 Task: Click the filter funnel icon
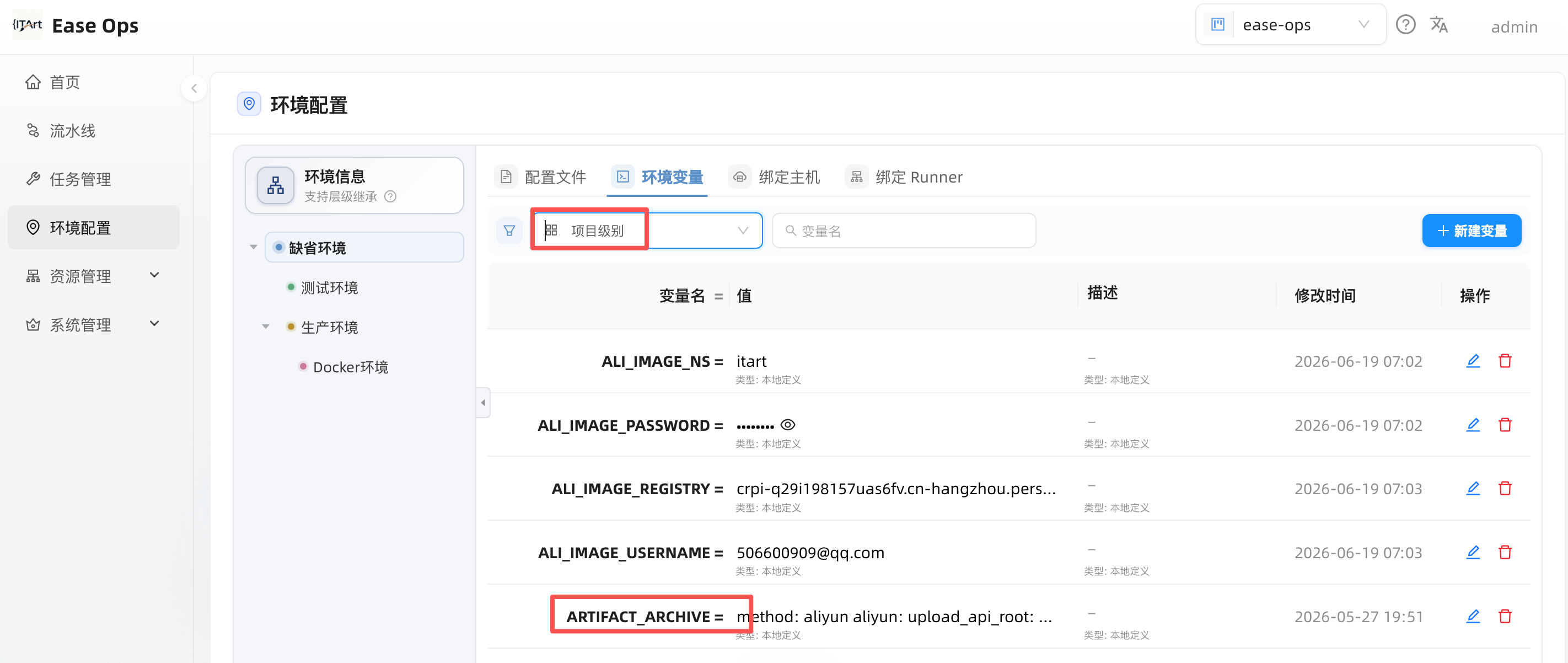pos(509,231)
